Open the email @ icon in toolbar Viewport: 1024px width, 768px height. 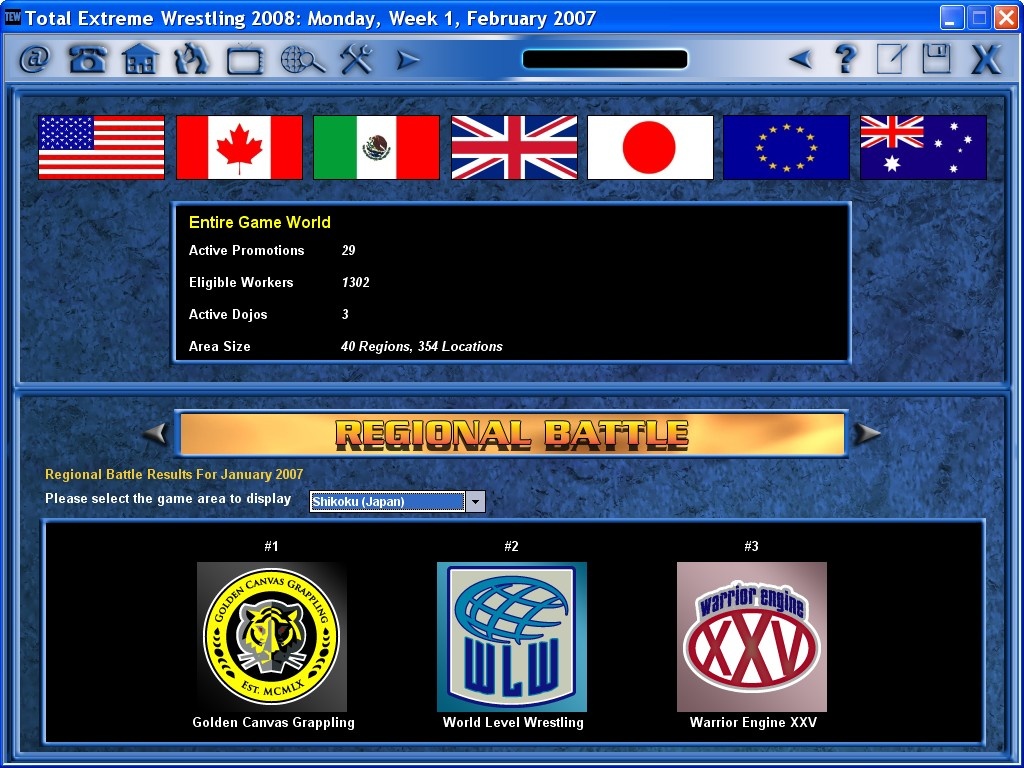pyautogui.click(x=35, y=60)
